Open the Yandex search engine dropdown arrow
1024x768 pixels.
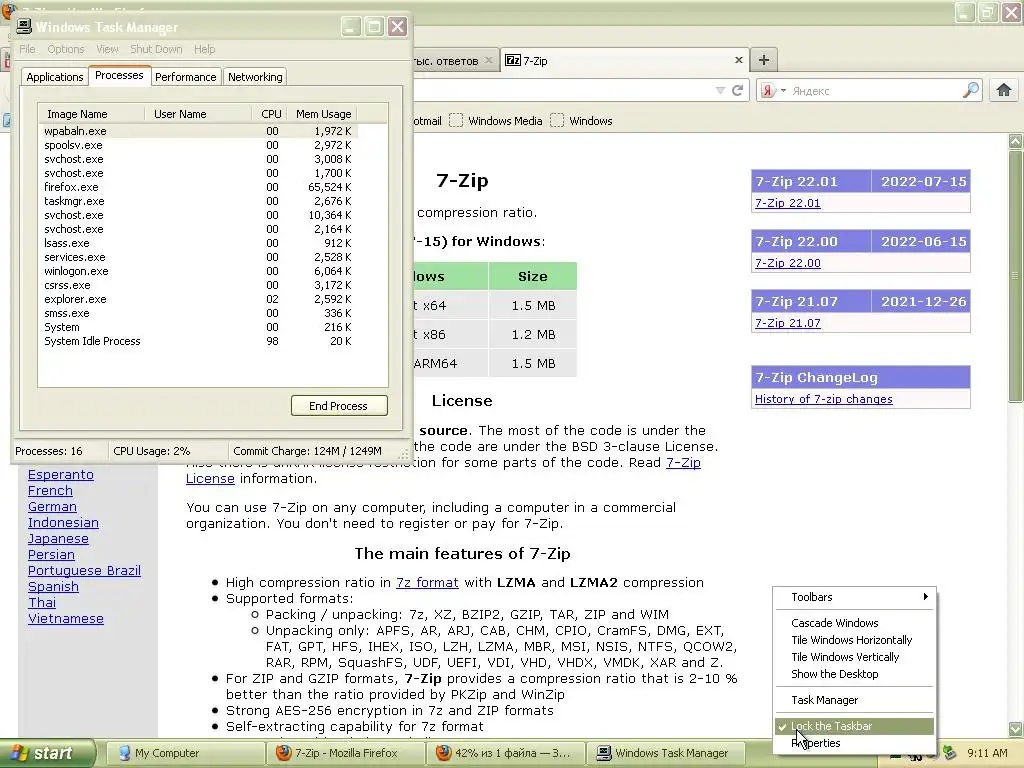(783, 90)
